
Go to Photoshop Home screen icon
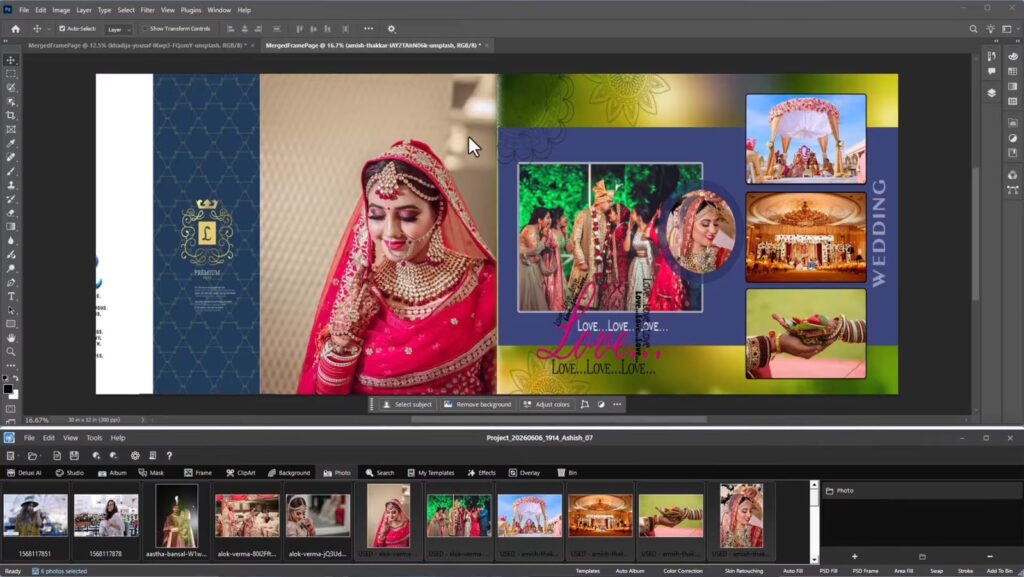point(16,29)
